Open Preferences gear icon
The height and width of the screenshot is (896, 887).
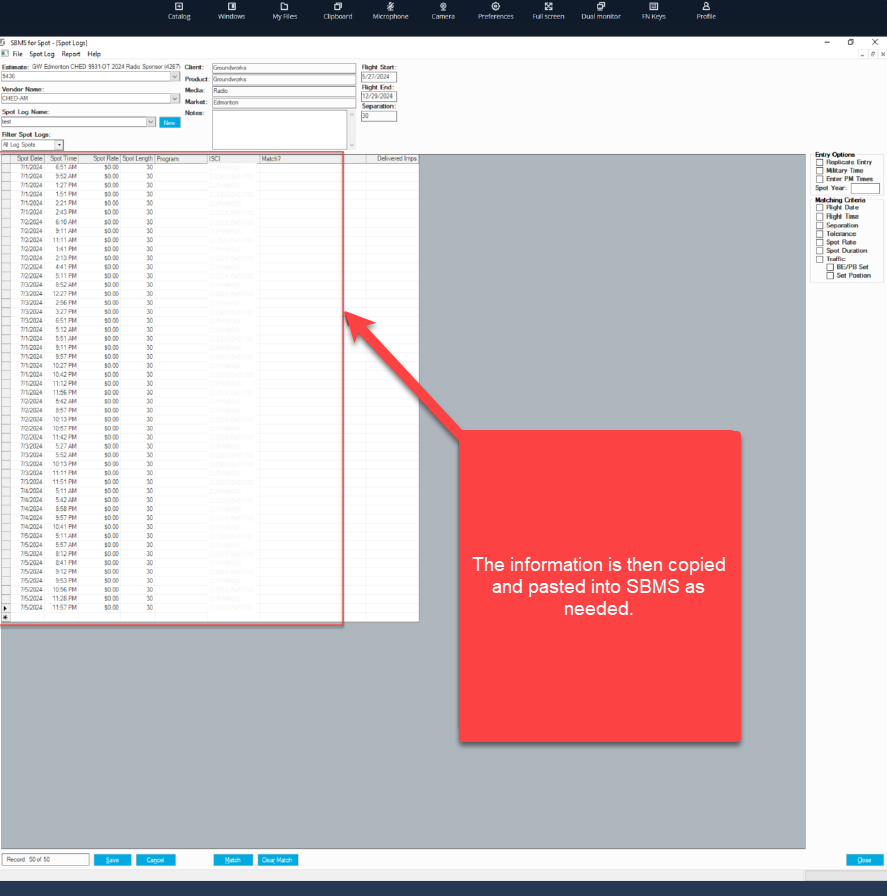496,10
